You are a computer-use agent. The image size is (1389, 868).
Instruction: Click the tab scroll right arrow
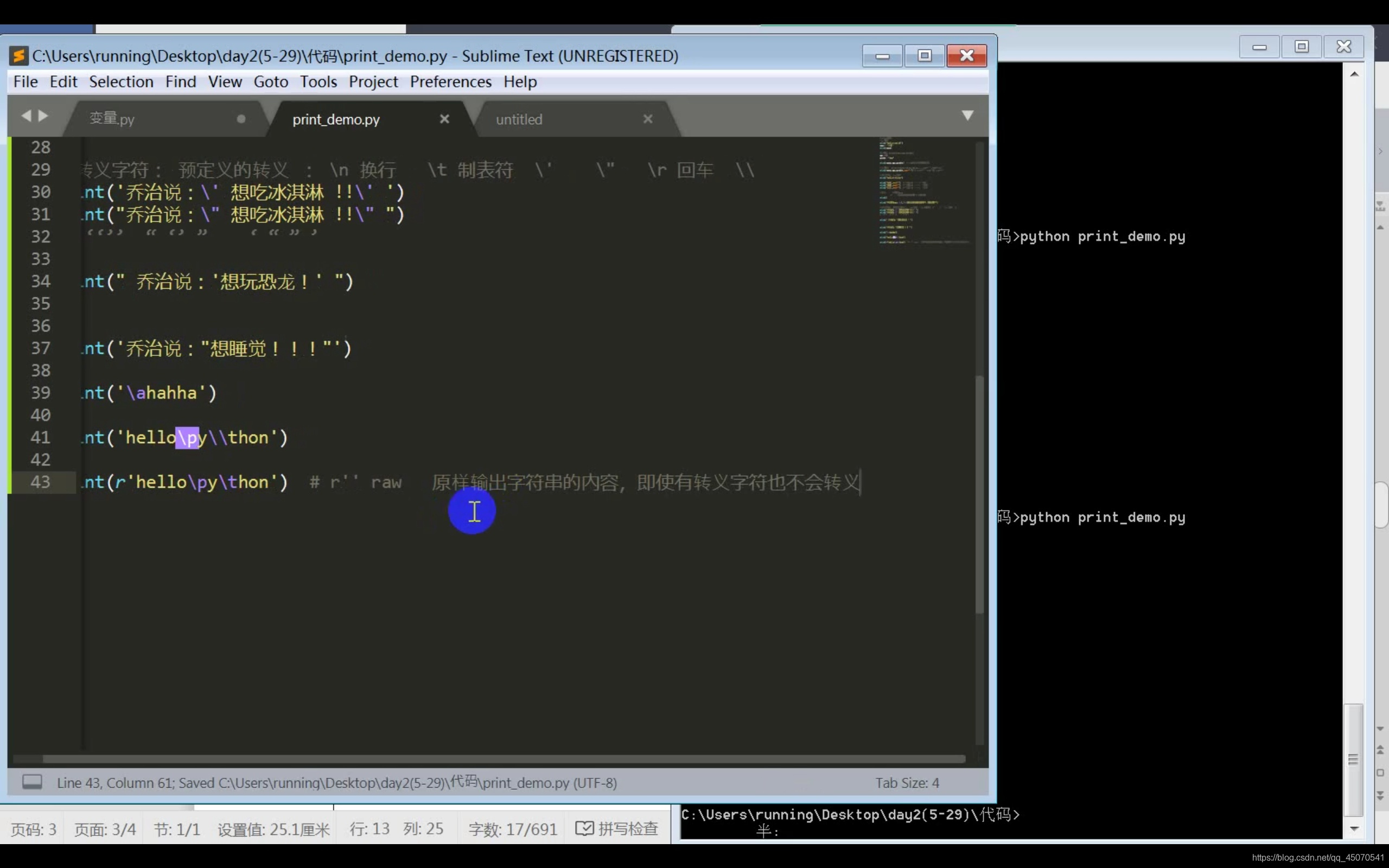coord(43,116)
